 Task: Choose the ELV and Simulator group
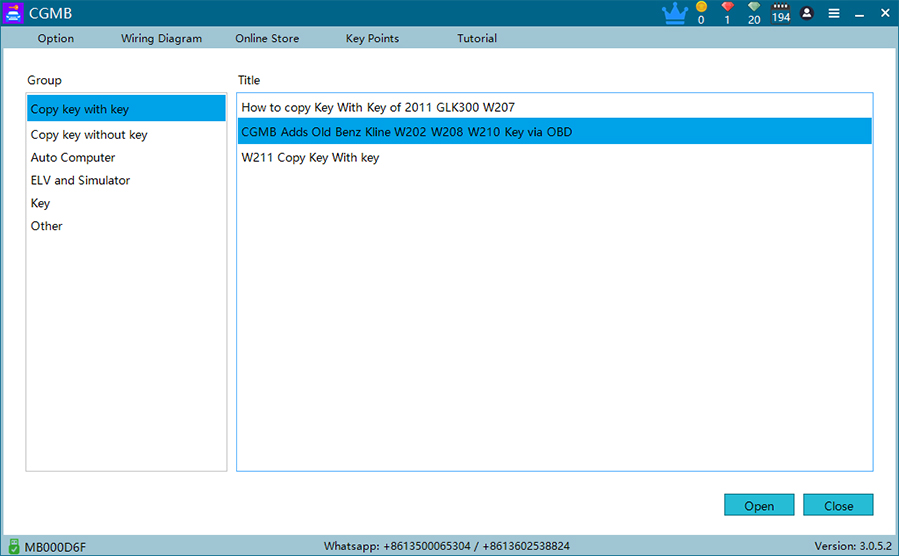(80, 181)
